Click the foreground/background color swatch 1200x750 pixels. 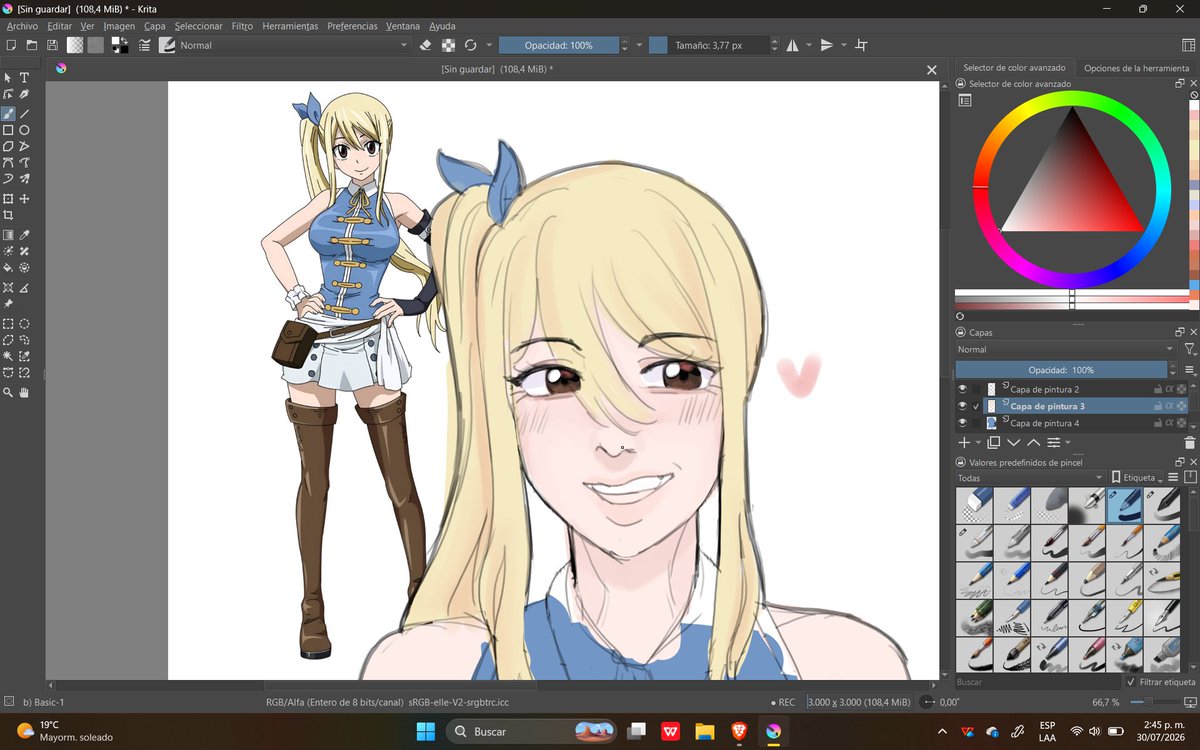pos(120,45)
